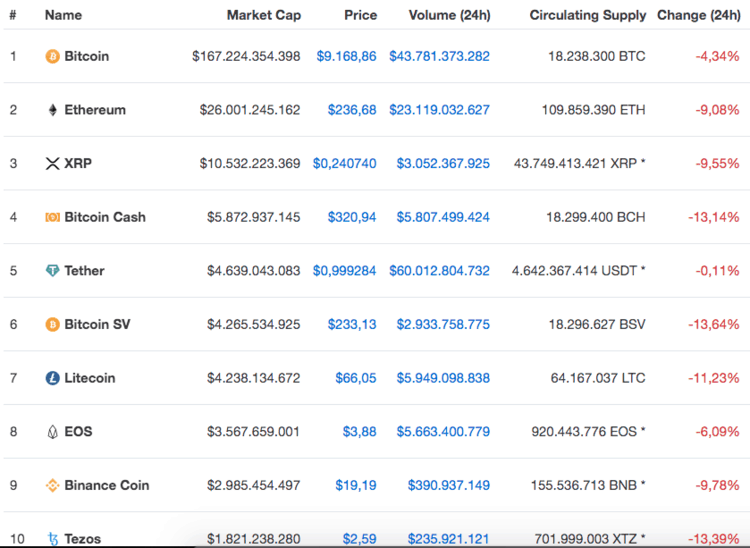Viewport: 750px width, 548px height.
Task: Open the Tezos name link
Action: [x=82, y=539]
